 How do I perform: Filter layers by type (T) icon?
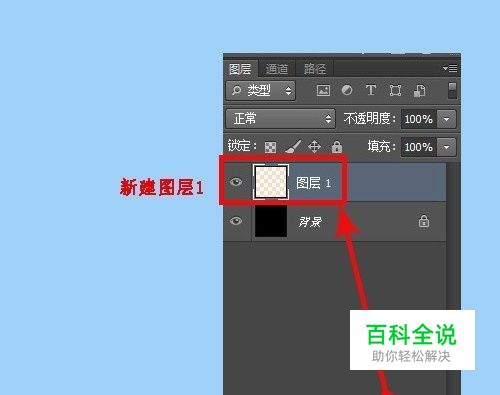click(371, 90)
